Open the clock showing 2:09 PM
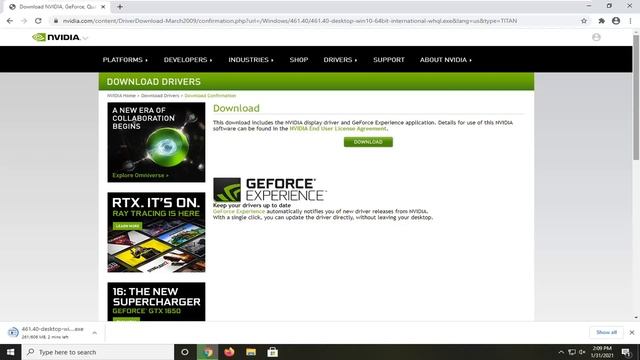 click(602, 352)
